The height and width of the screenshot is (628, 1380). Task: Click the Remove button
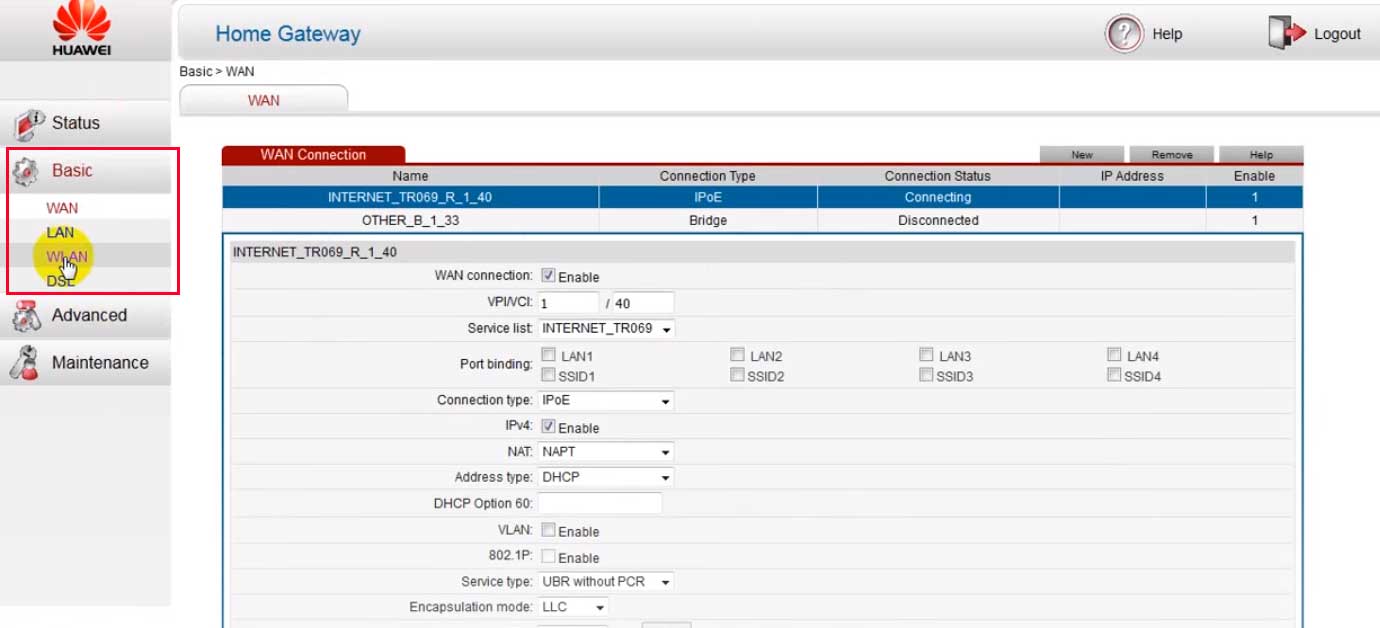[1172, 155]
